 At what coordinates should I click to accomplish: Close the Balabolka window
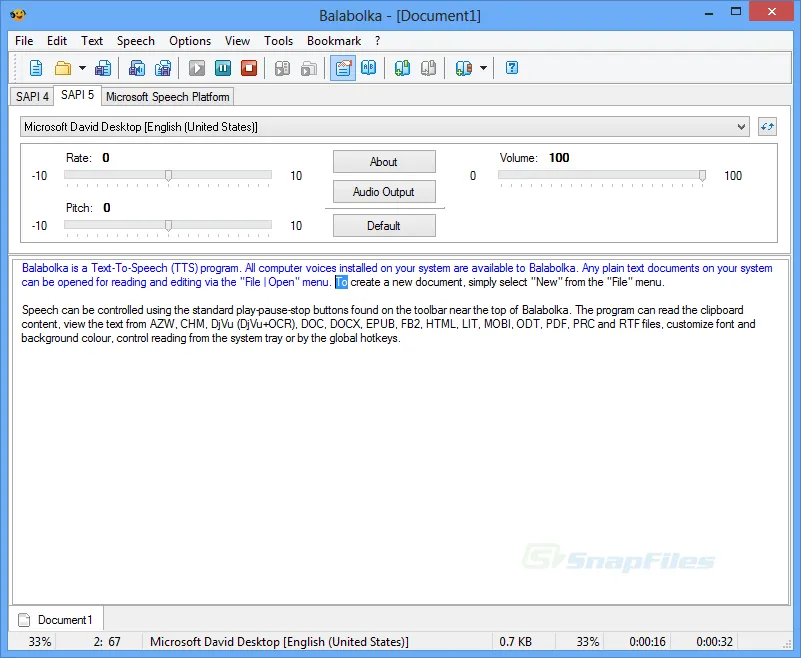point(771,12)
